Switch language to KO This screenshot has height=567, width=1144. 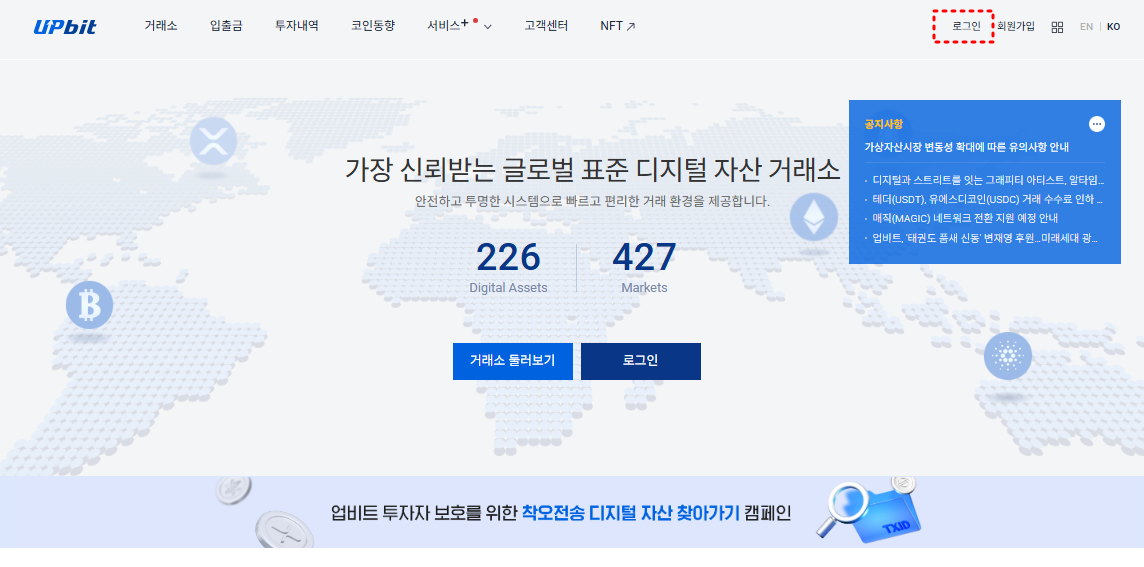(x=1113, y=26)
